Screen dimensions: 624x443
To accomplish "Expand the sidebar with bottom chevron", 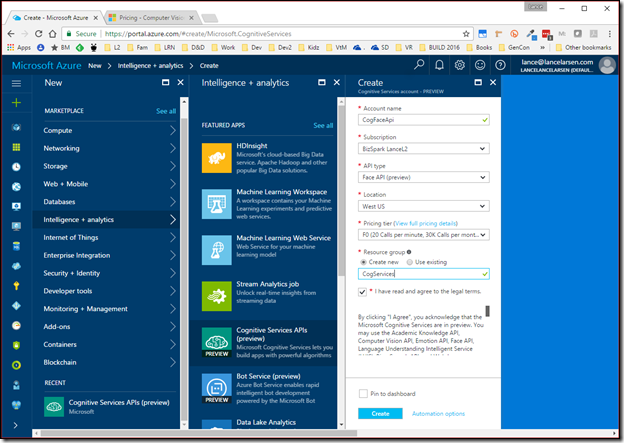I will 16,425.
